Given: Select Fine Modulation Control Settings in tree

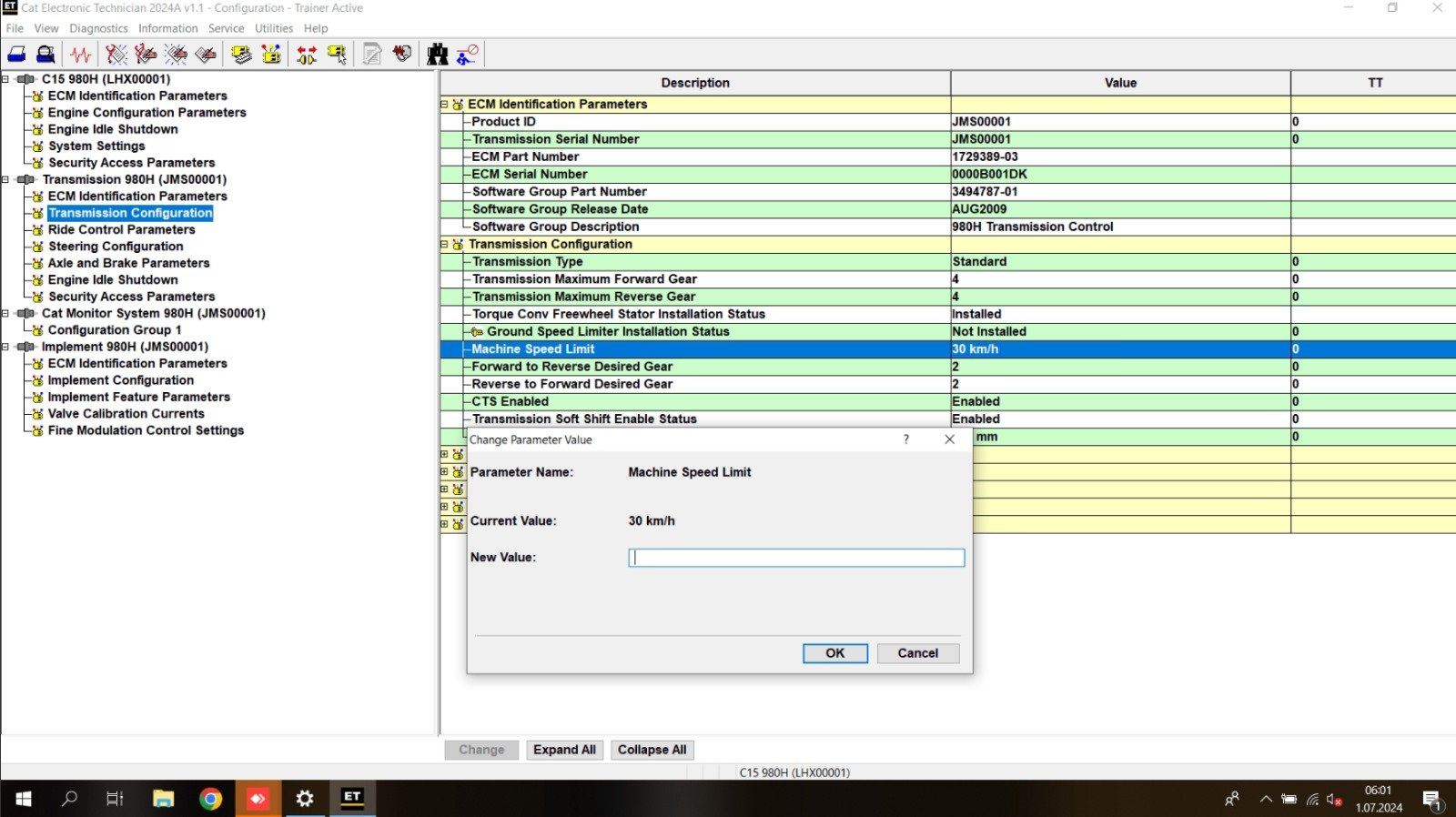Looking at the screenshot, I should (146, 430).
